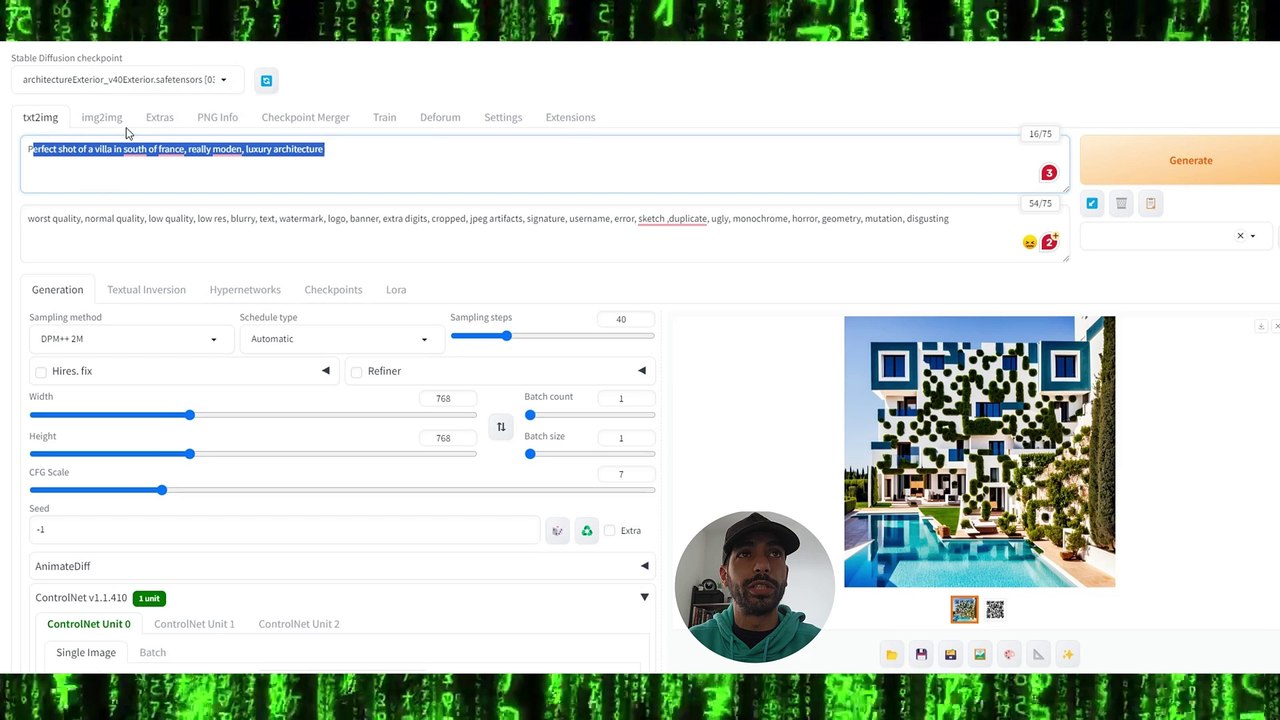This screenshot has height=720, width=1280.
Task: Click the Width slider
Action: (x=253, y=415)
